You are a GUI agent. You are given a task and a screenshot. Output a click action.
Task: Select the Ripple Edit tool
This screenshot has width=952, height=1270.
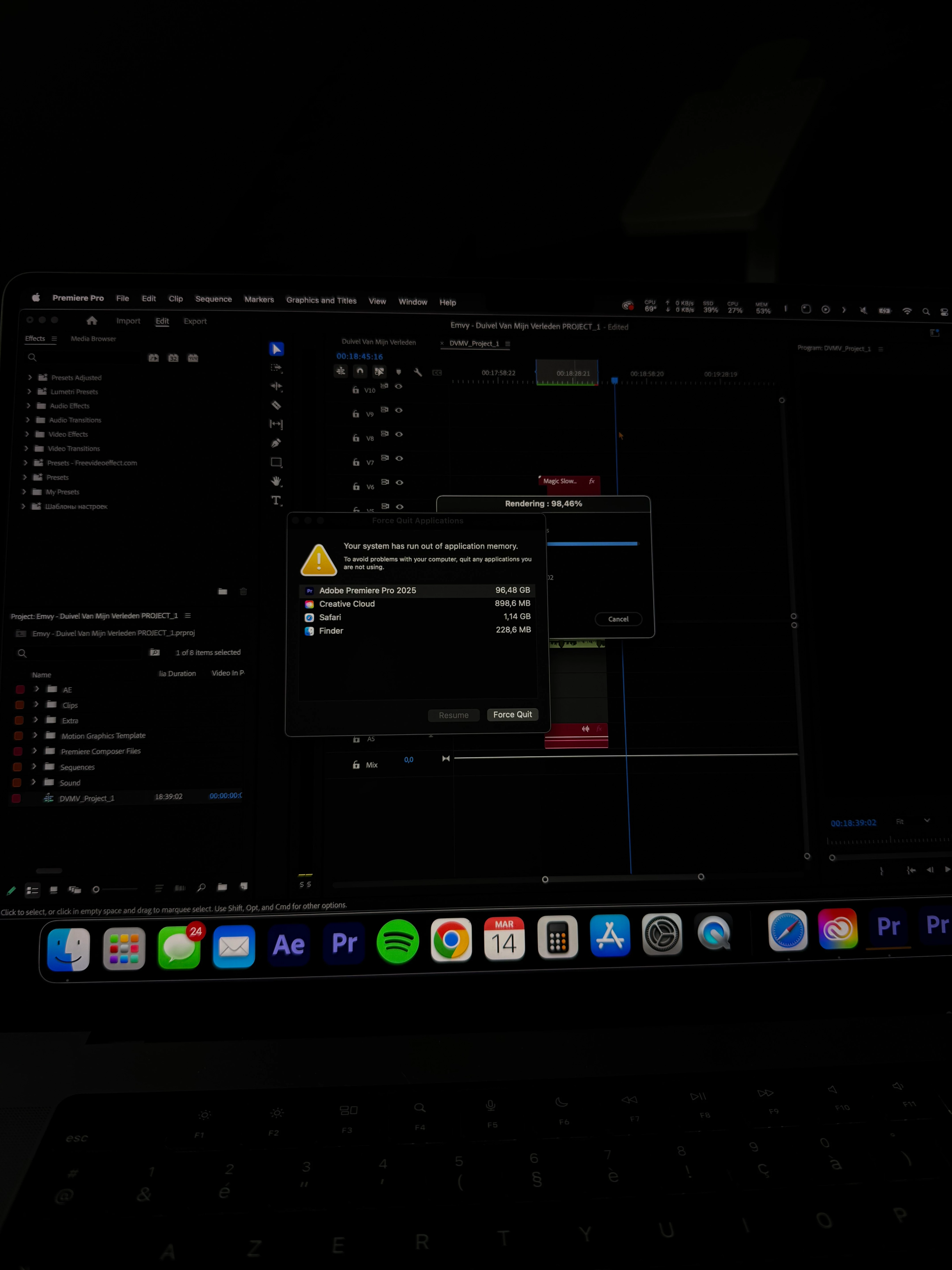tap(277, 386)
